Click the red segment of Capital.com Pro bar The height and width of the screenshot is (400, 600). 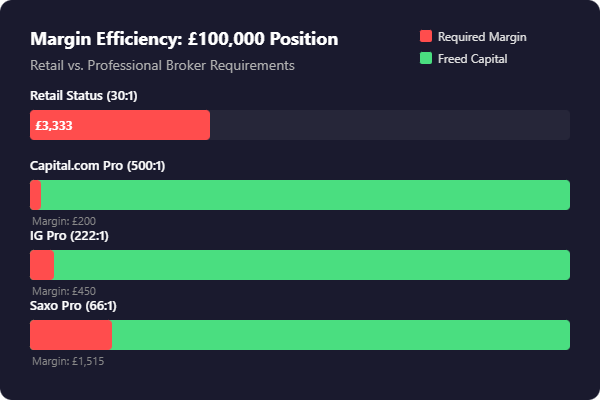click(x=36, y=195)
